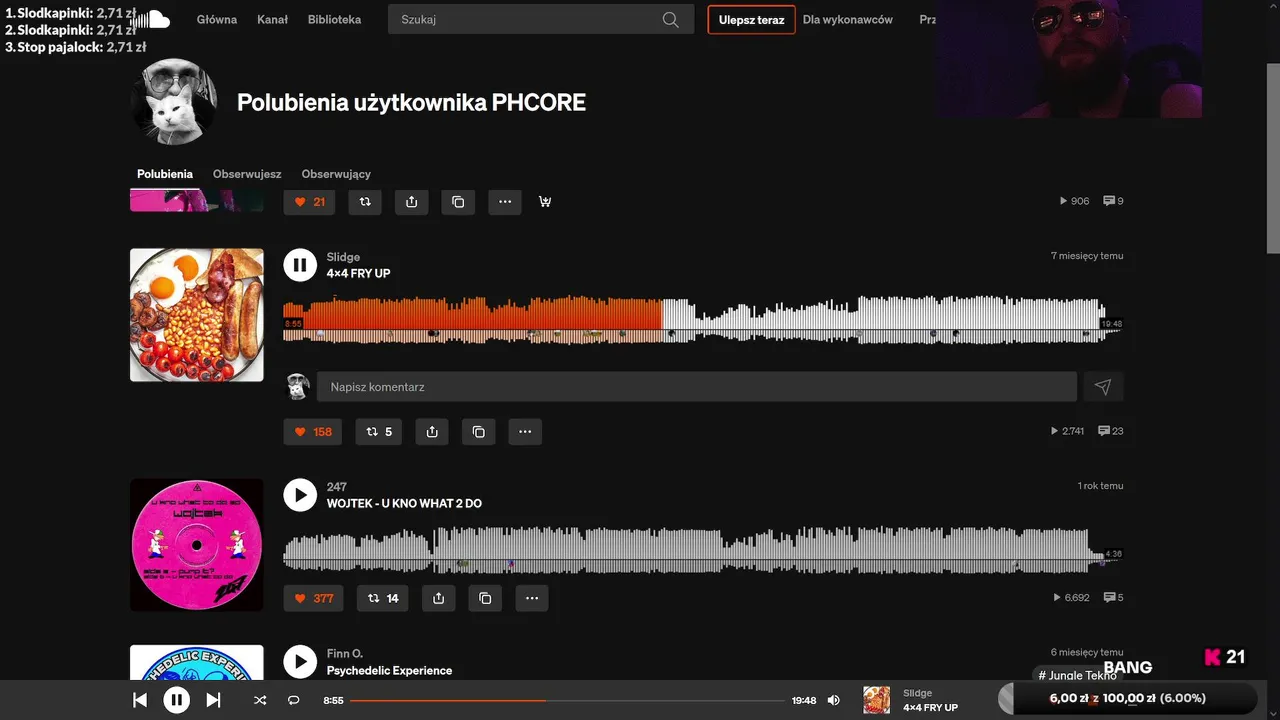Click the pink WOJTEK vinyl artwork
Image resolution: width=1280 pixels, height=720 pixels.
197,545
